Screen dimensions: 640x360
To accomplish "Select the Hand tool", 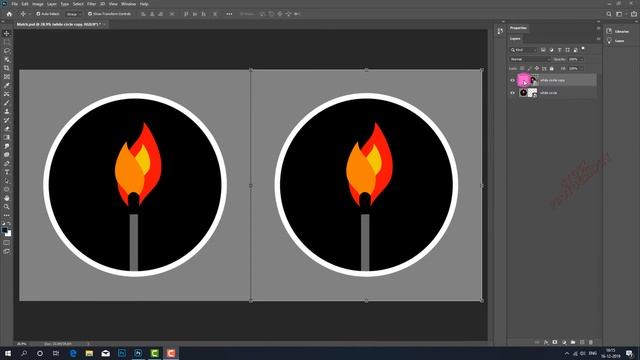I will point(7,198).
